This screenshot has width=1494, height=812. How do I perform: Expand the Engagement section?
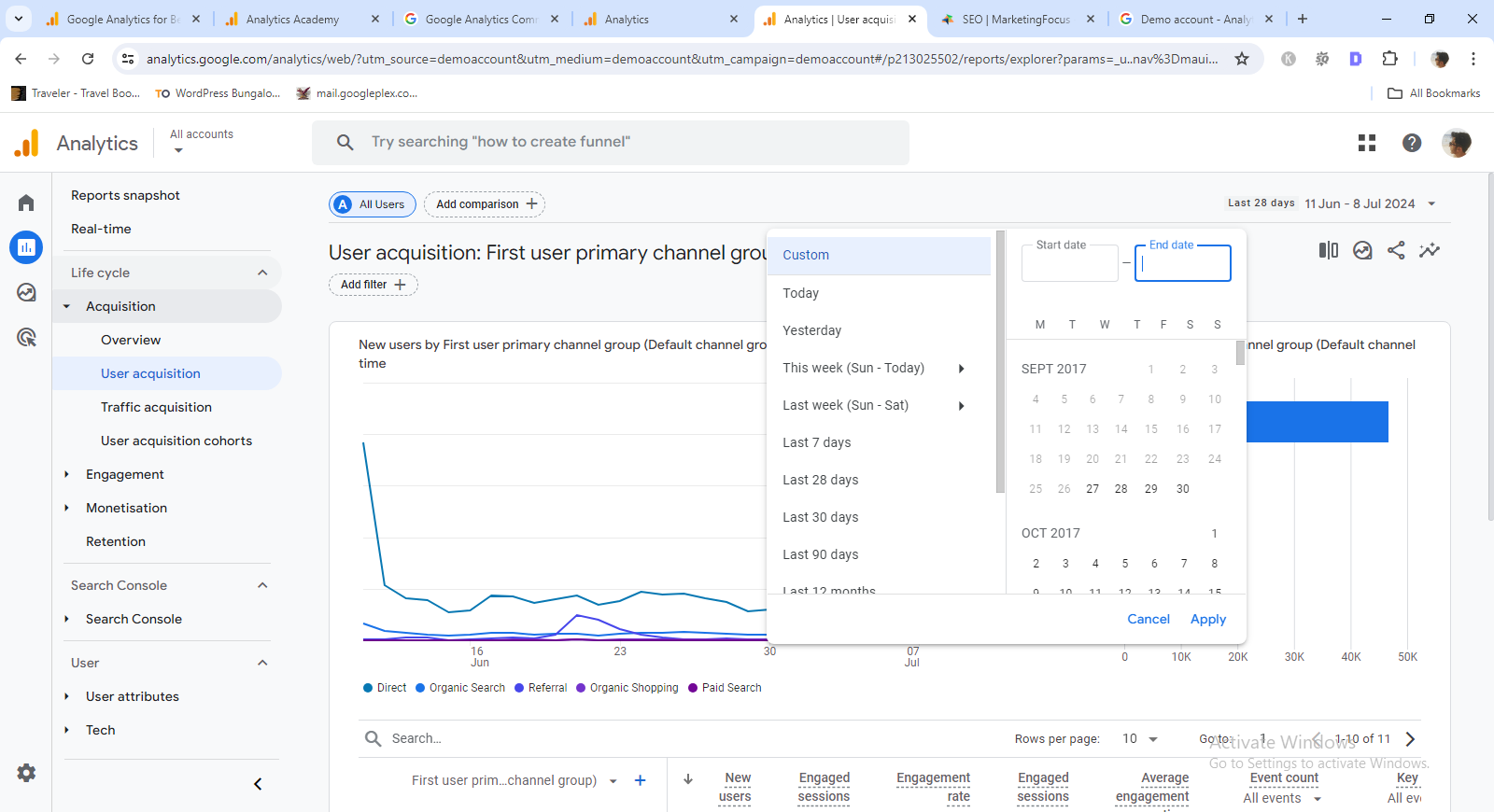(66, 474)
